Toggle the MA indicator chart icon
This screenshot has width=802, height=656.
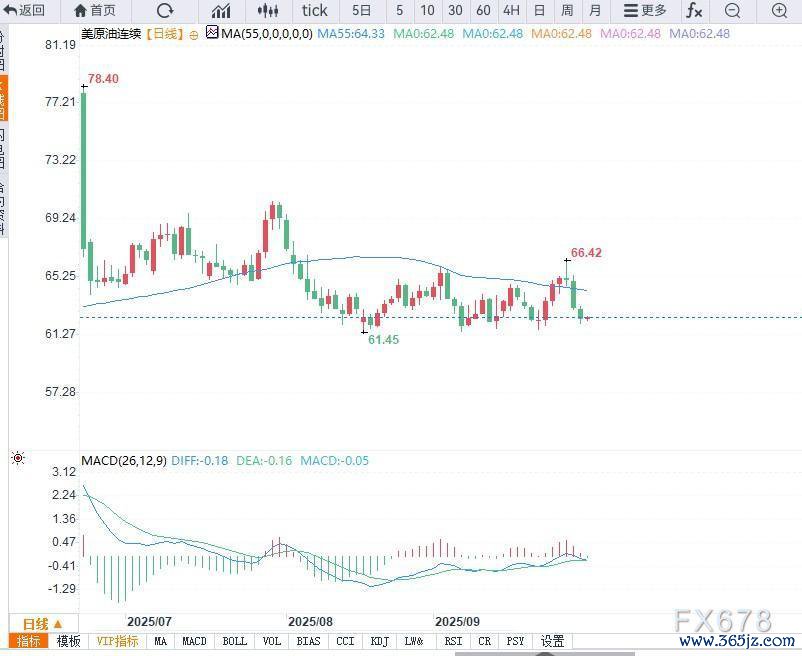pos(212,33)
